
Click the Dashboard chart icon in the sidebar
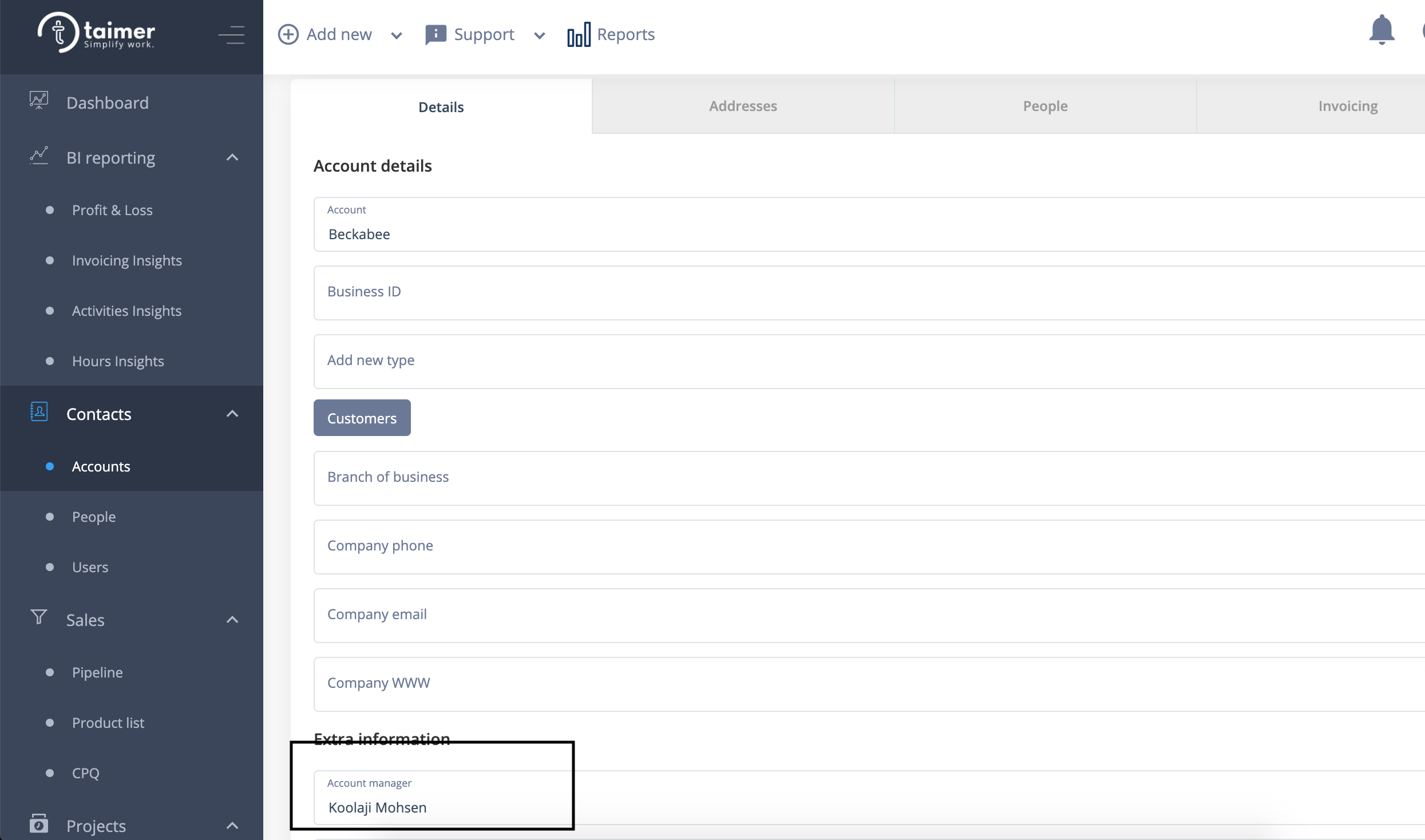(x=39, y=101)
